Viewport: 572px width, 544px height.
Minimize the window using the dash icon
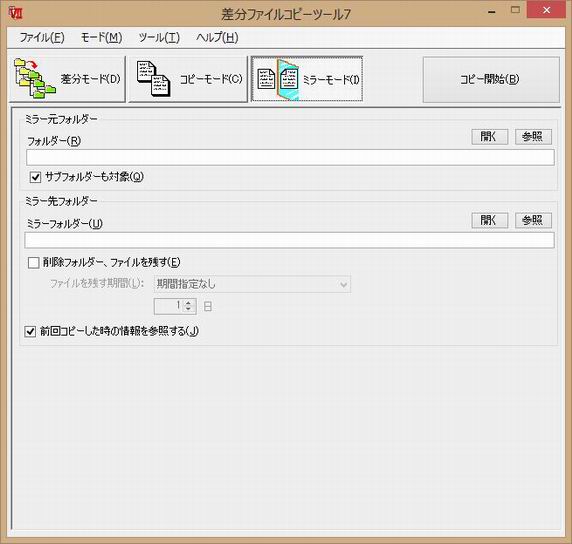(492, 12)
